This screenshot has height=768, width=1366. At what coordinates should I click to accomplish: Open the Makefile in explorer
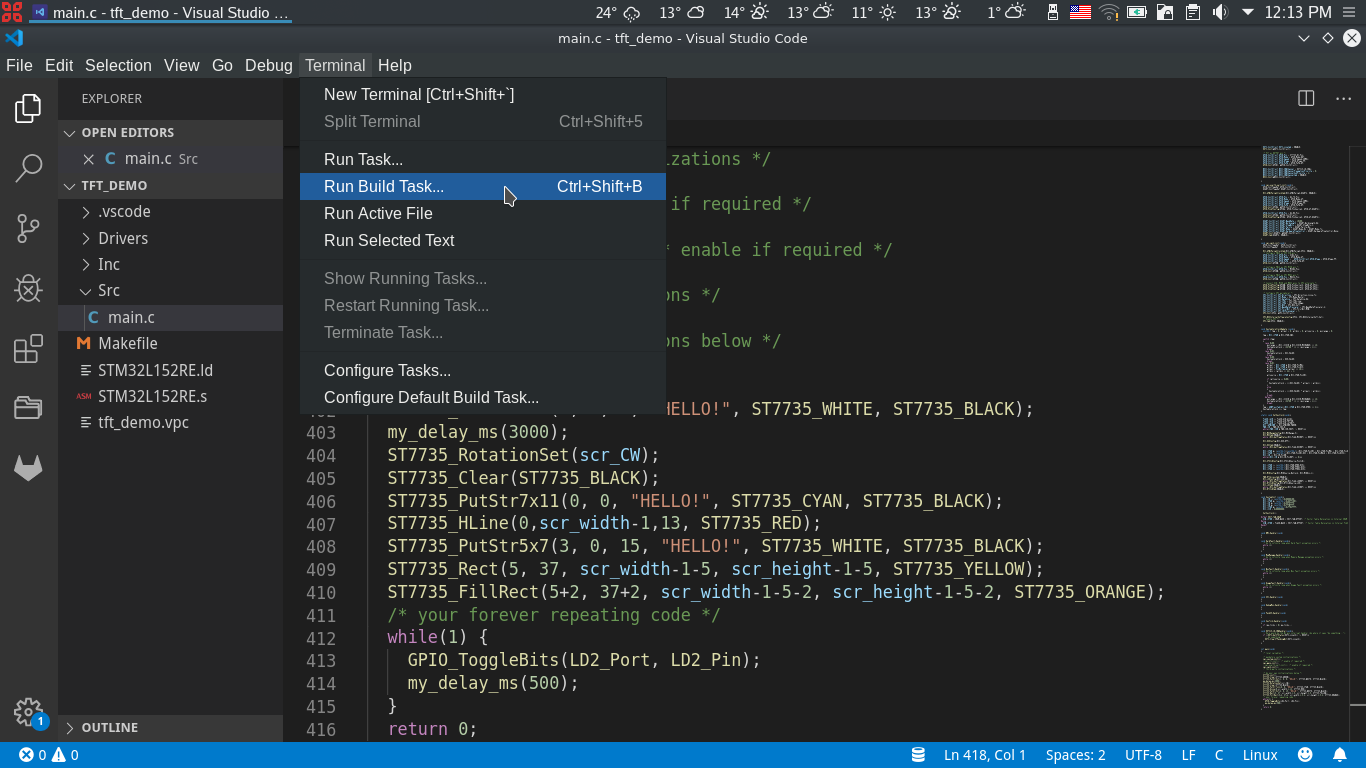tap(127, 344)
